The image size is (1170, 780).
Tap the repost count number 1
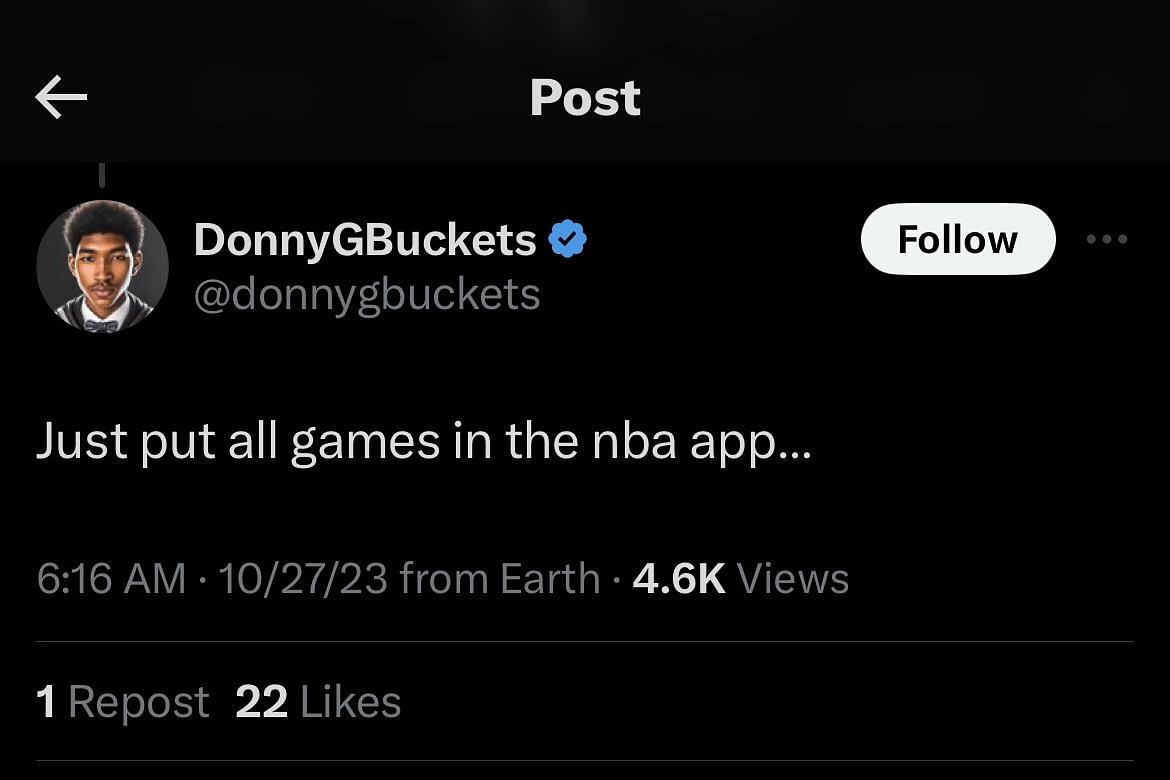pos(46,702)
